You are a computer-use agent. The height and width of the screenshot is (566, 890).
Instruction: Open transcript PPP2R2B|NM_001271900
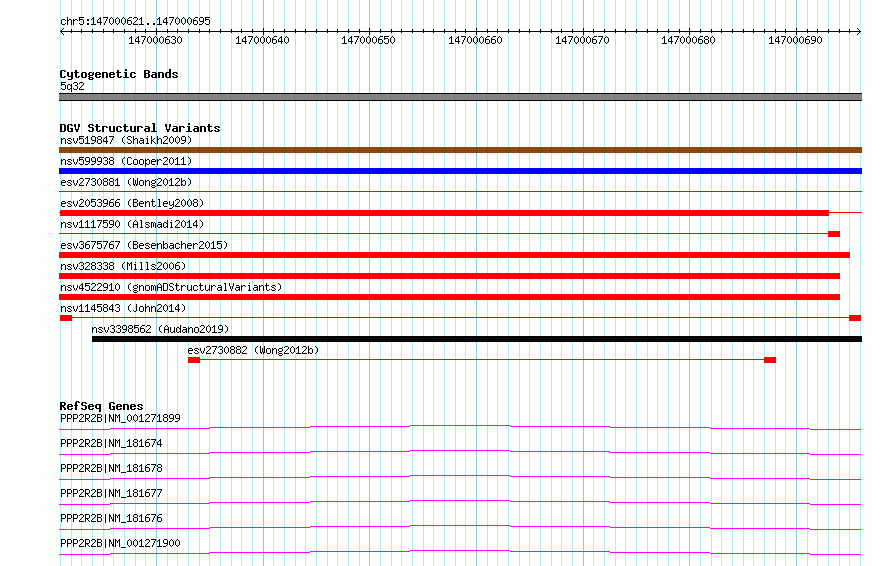(120, 543)
